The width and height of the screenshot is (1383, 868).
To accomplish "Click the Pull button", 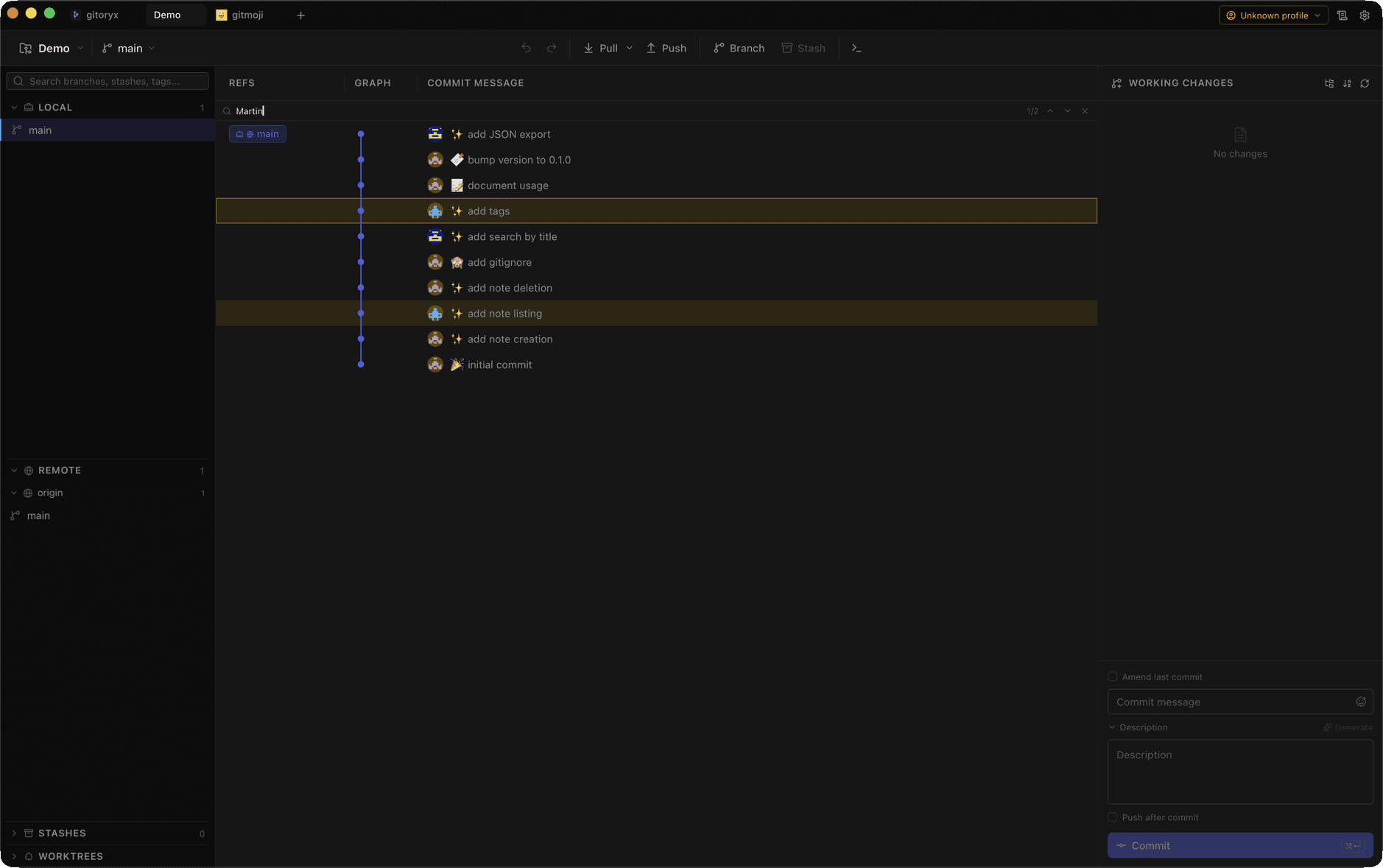I will coord(601,48).
